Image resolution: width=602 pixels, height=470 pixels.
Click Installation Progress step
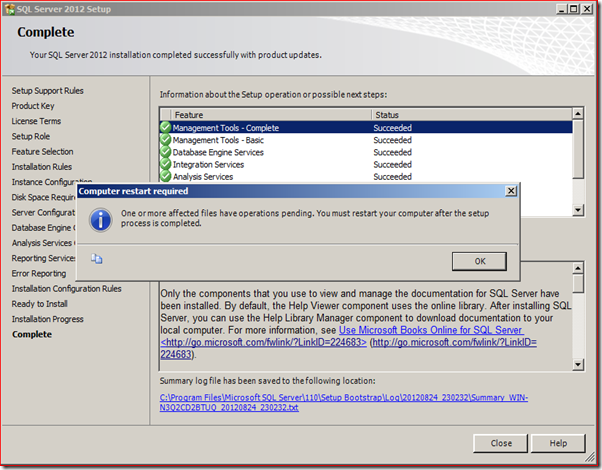47,319
